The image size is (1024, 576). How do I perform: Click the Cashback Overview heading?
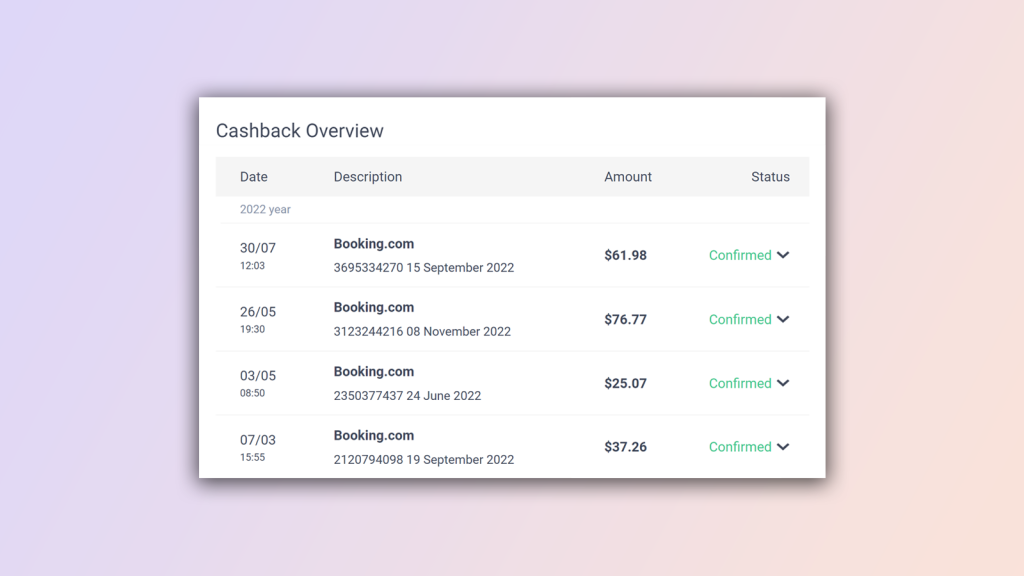click(x=300, y=131)
